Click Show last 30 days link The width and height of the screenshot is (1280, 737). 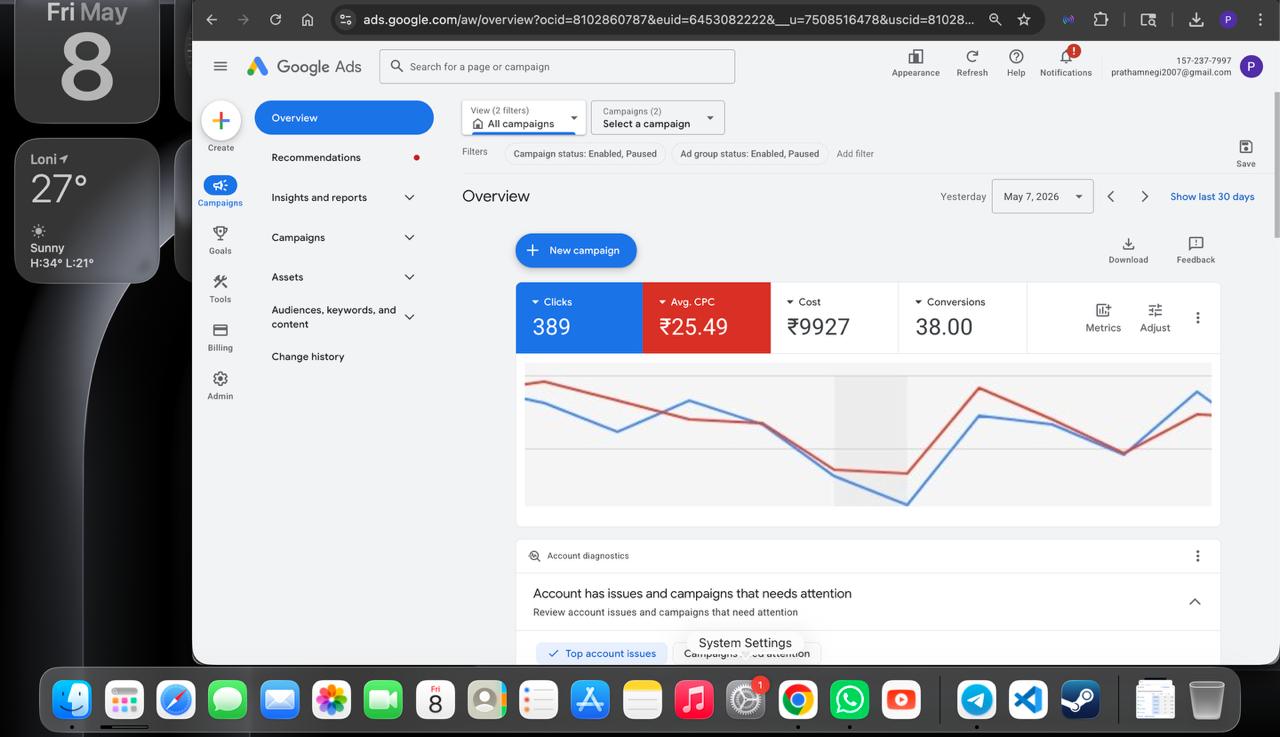click(1212, 197)
